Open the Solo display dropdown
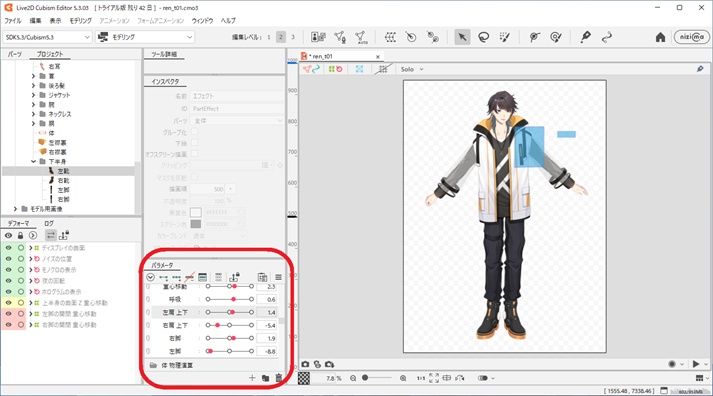Image resolution: width=713 pixels, height=396 pixels. click(412, 69)
